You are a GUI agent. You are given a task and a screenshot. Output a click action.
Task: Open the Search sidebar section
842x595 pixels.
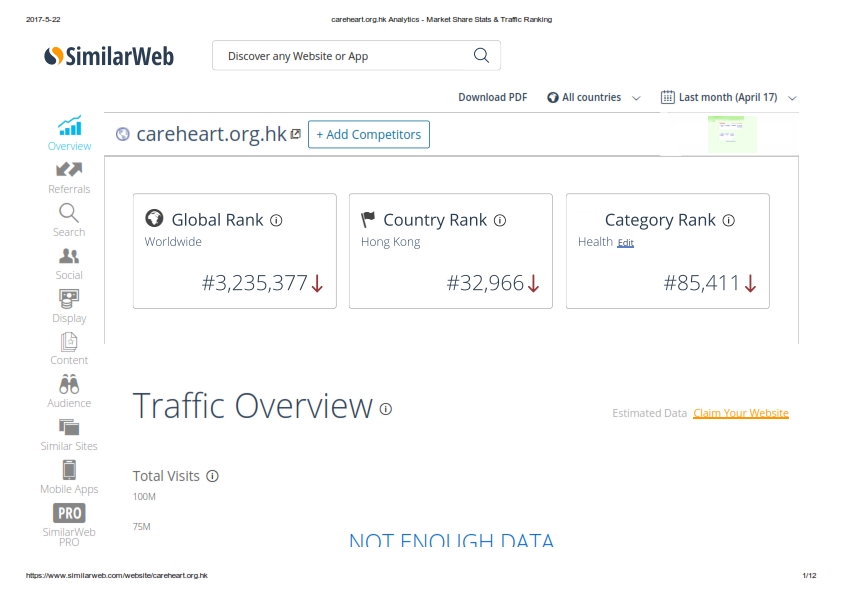(x=69, y=220)
